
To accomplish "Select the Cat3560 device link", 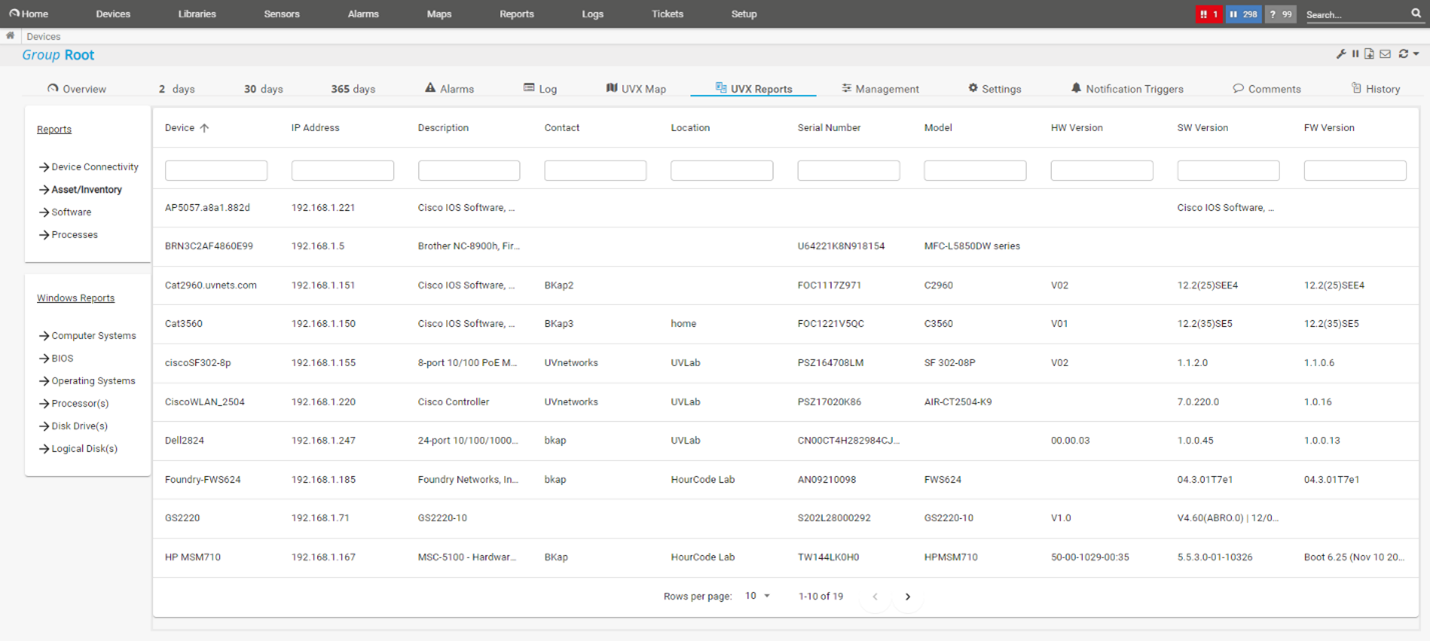I will pos(184,323).
